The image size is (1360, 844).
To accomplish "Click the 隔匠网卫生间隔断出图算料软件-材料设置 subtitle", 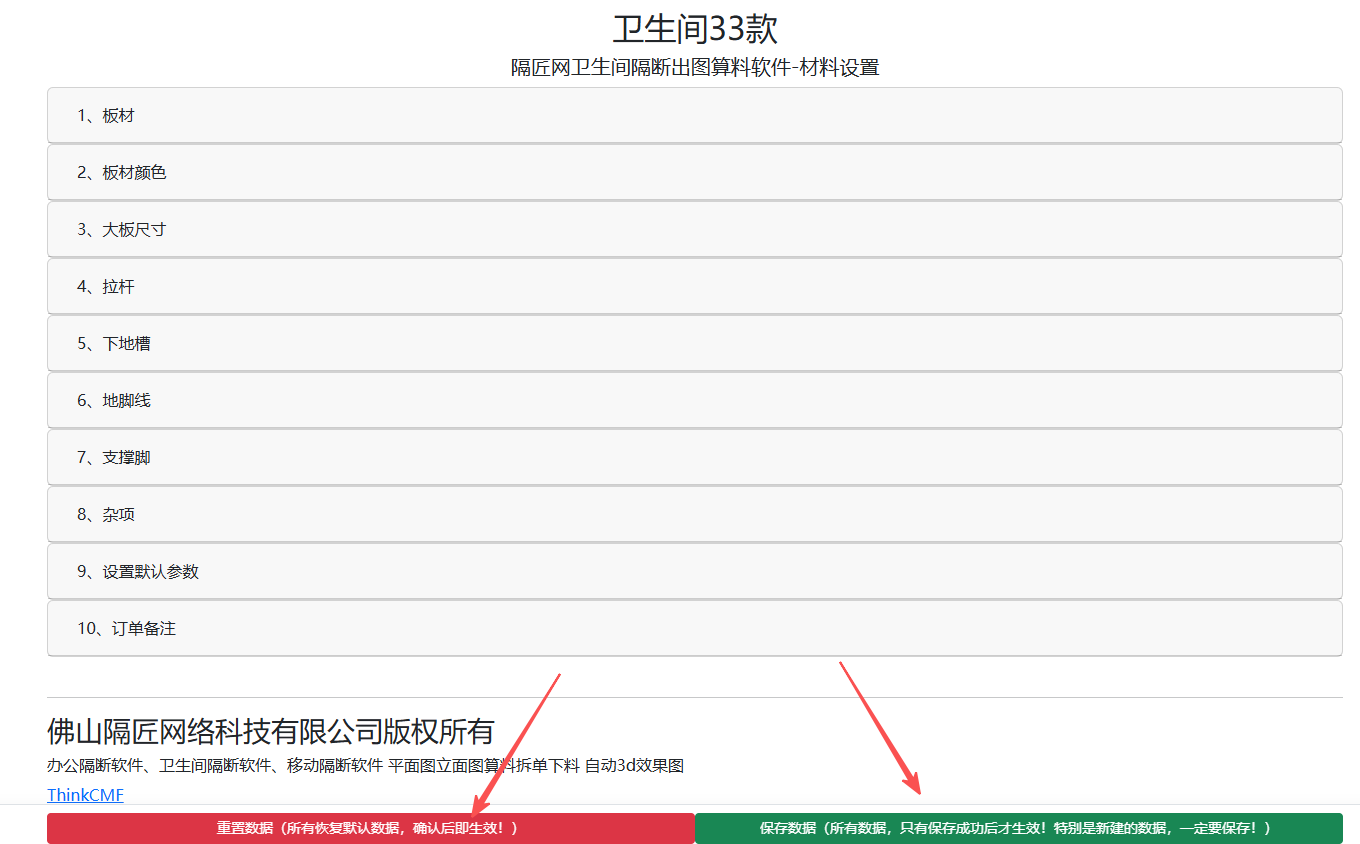I will tap(694, 68).
